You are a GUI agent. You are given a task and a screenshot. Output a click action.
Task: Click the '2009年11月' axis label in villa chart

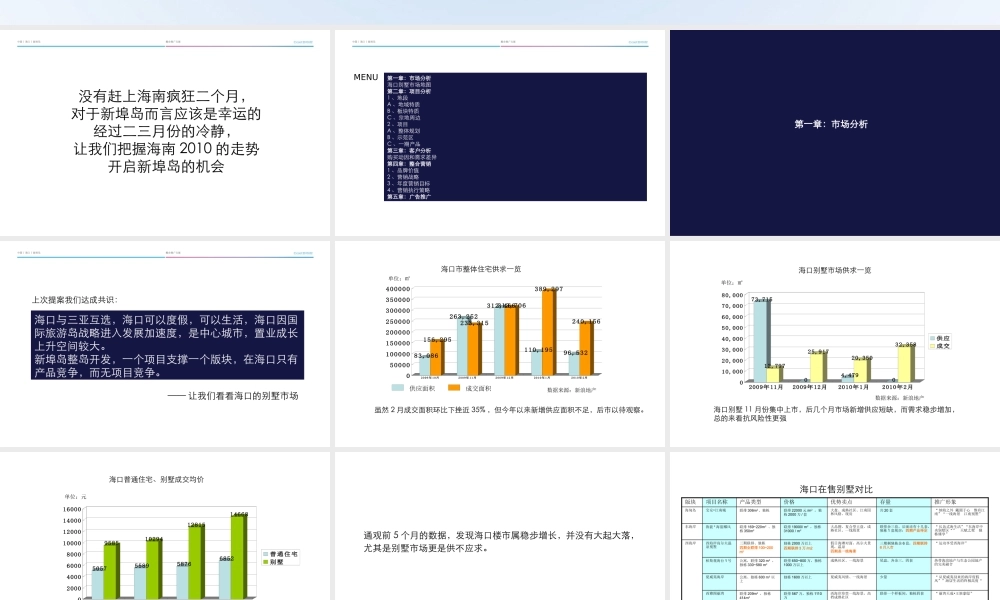point(765,387)
